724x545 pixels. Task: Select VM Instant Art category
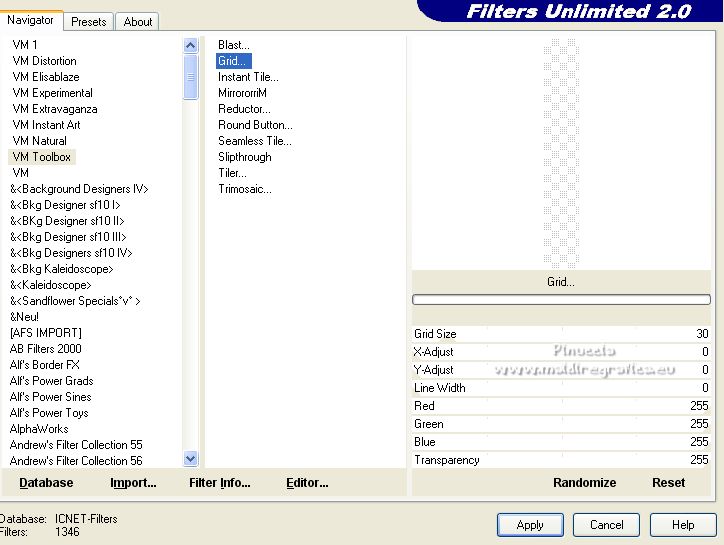coord(46,125)
